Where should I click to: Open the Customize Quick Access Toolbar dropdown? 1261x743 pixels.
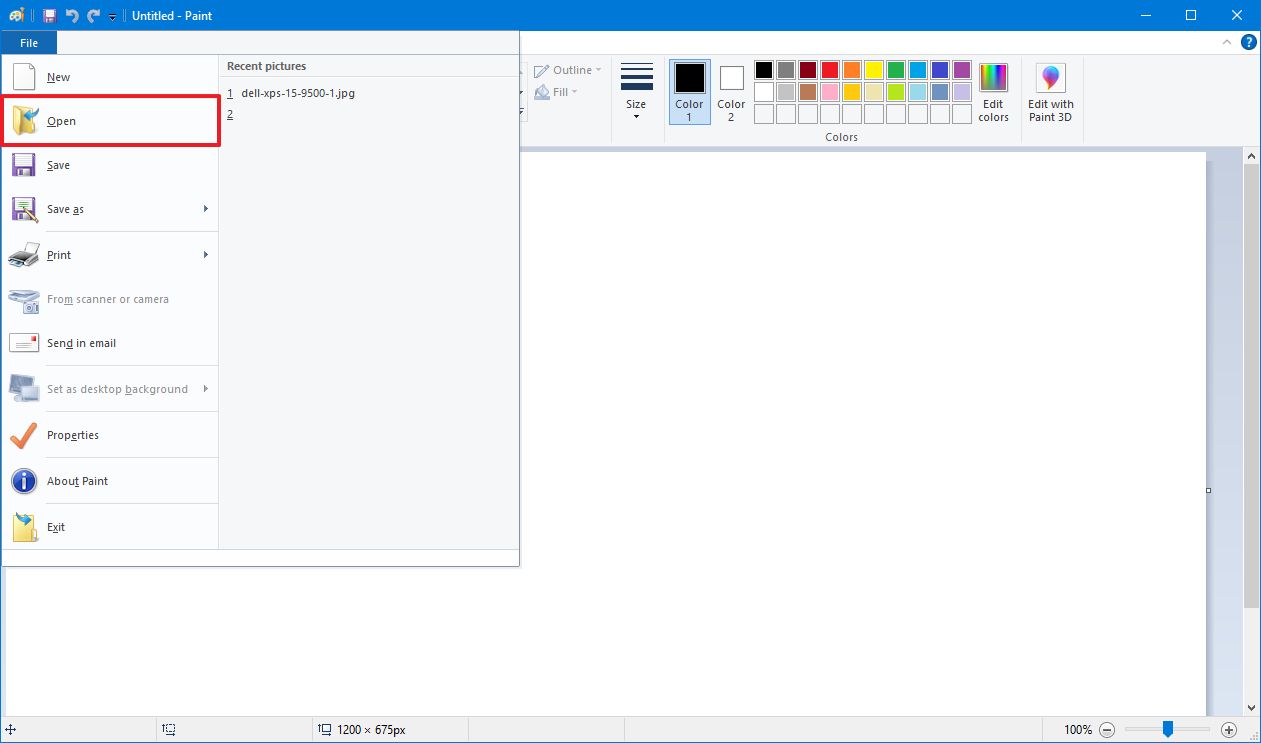tap(113, 17)
